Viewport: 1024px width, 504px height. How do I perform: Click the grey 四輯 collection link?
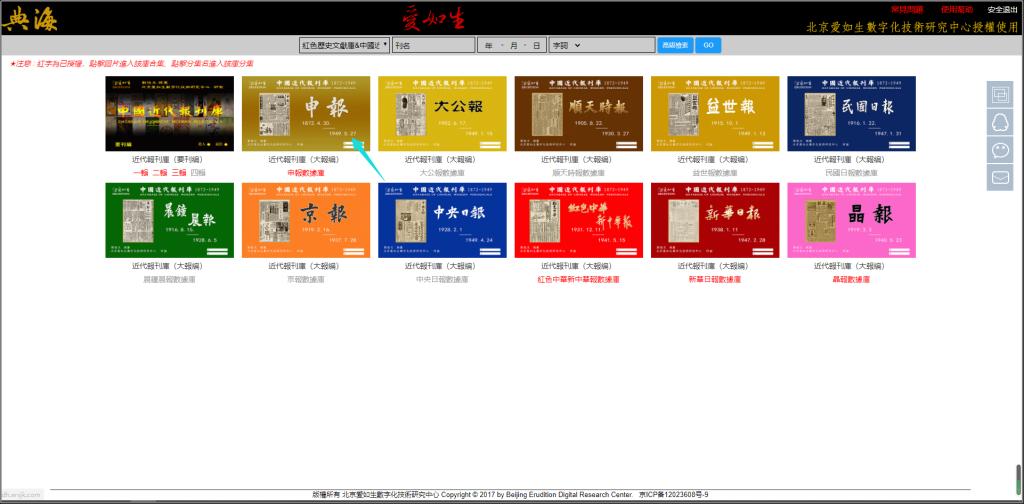(x=198, y=173)
